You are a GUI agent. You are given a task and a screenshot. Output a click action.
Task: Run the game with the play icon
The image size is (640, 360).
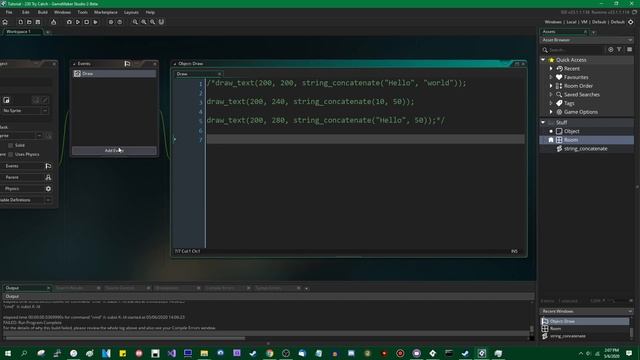tap(78, 22)
